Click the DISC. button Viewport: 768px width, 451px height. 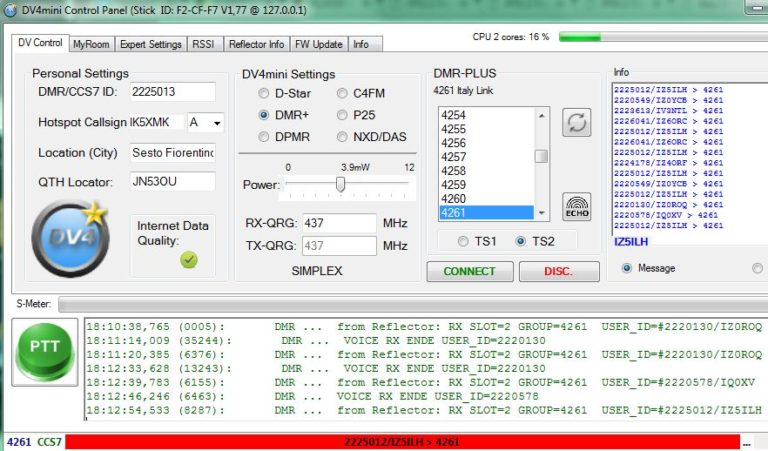(559, 271)
